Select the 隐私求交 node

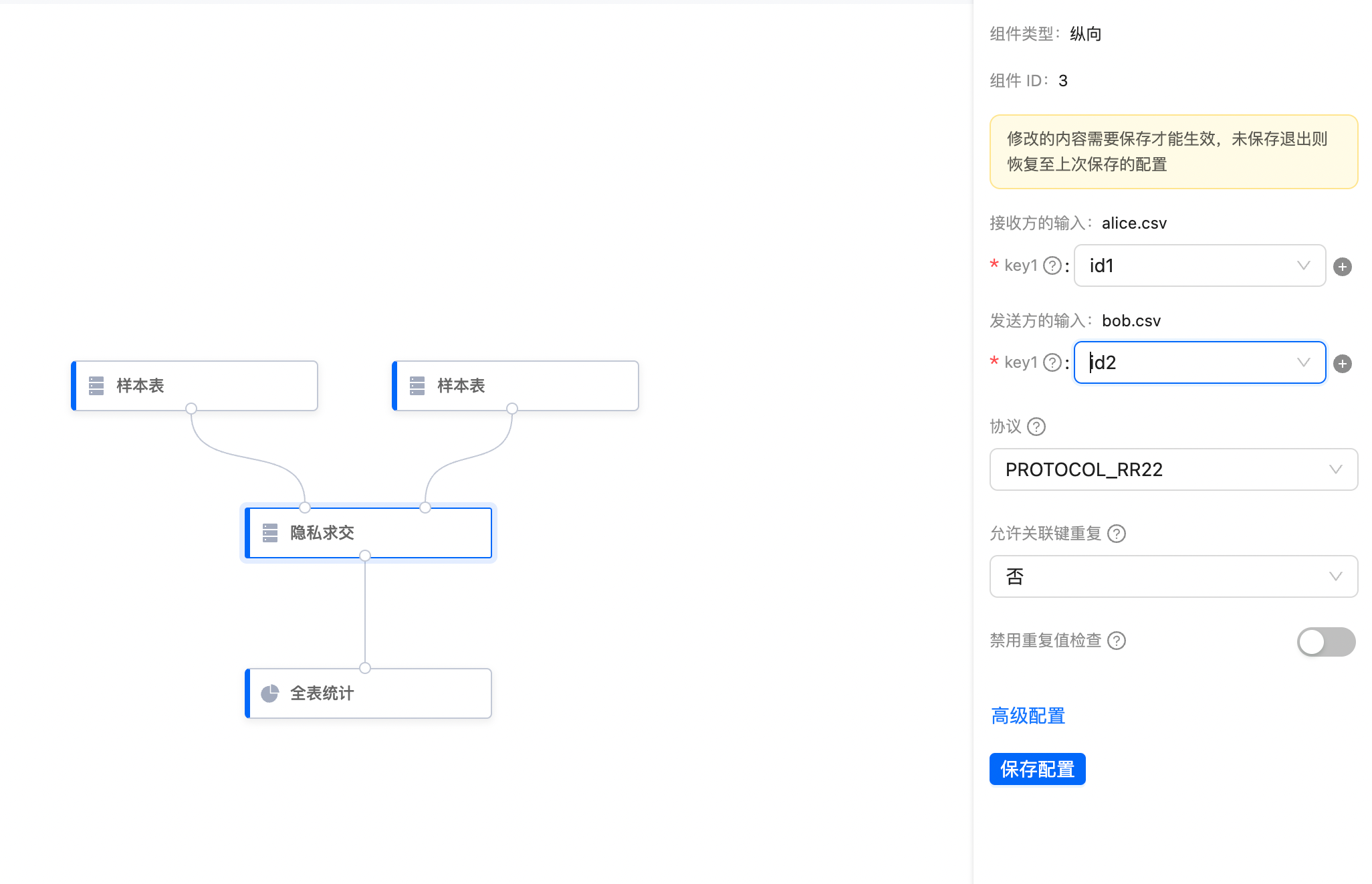click(x=368, y=533)
